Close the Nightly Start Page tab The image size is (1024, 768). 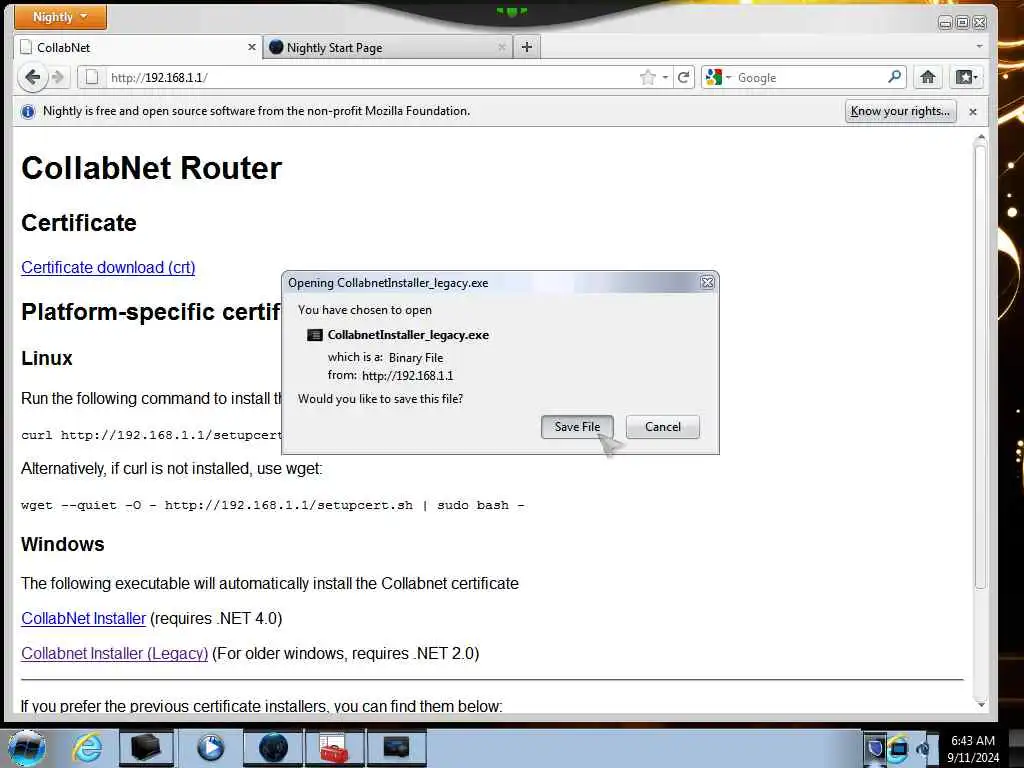click(x=502, y=47)
